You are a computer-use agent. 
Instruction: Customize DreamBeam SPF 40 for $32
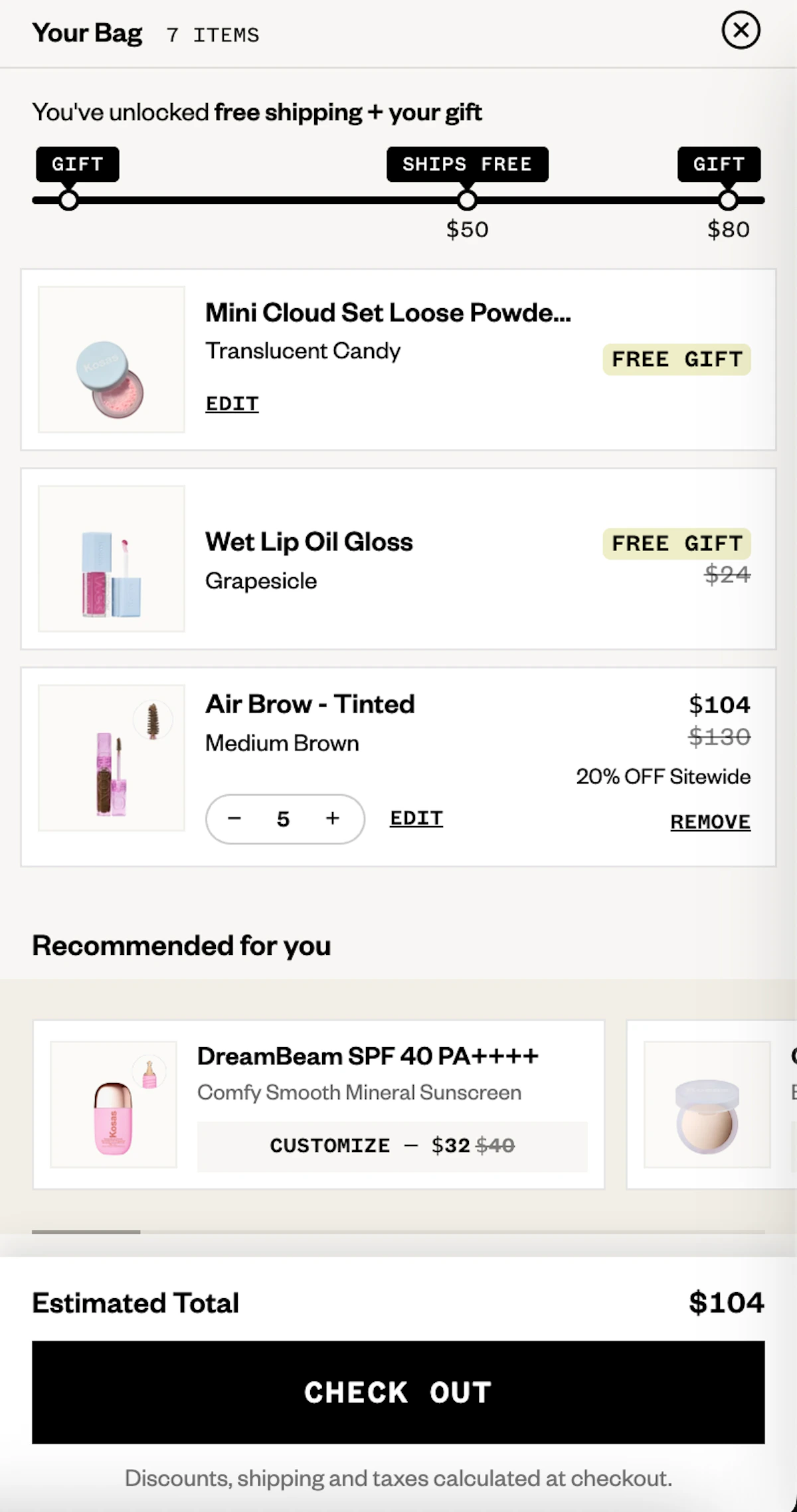(x=392, y=1145)
